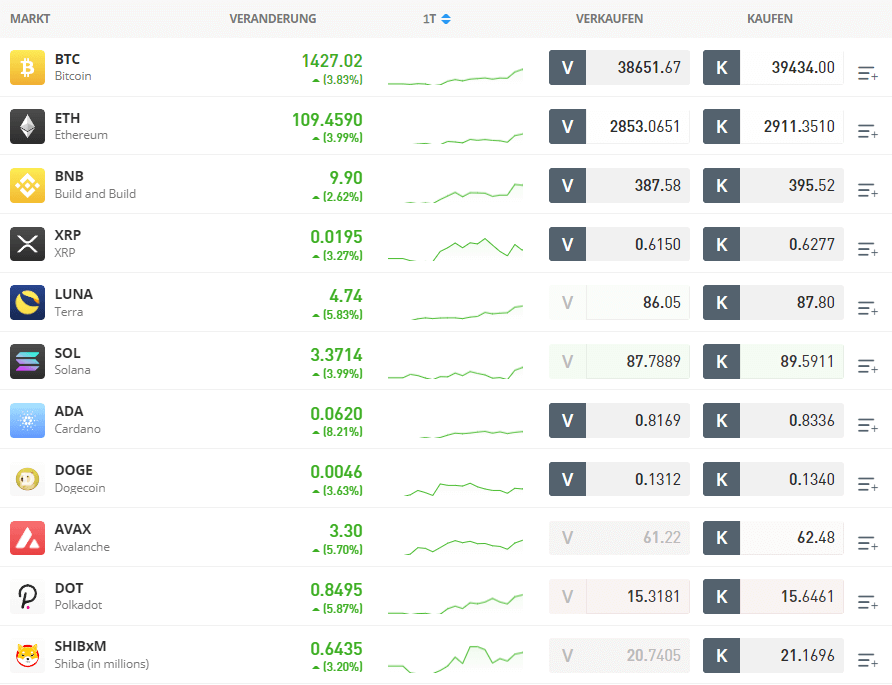This screenshot has width=892, height=685.
Task: Click the list-plus icon in DOGE row
Action: click(x=868, y=484)
